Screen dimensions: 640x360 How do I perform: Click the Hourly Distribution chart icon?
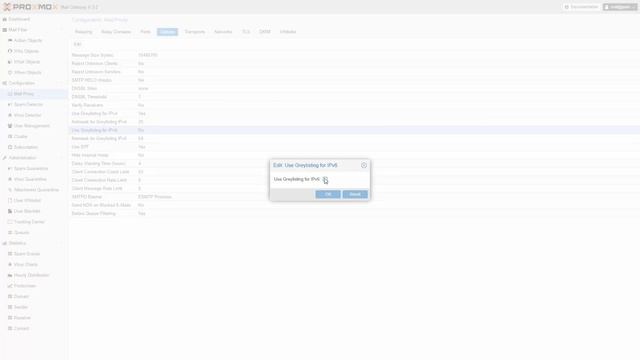[x=10, y=275]
